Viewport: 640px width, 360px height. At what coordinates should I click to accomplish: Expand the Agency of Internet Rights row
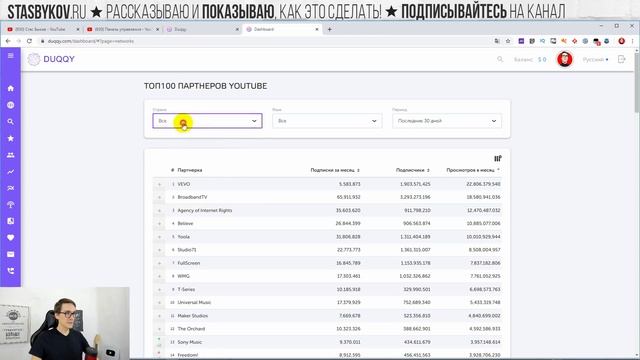(159, 211)
